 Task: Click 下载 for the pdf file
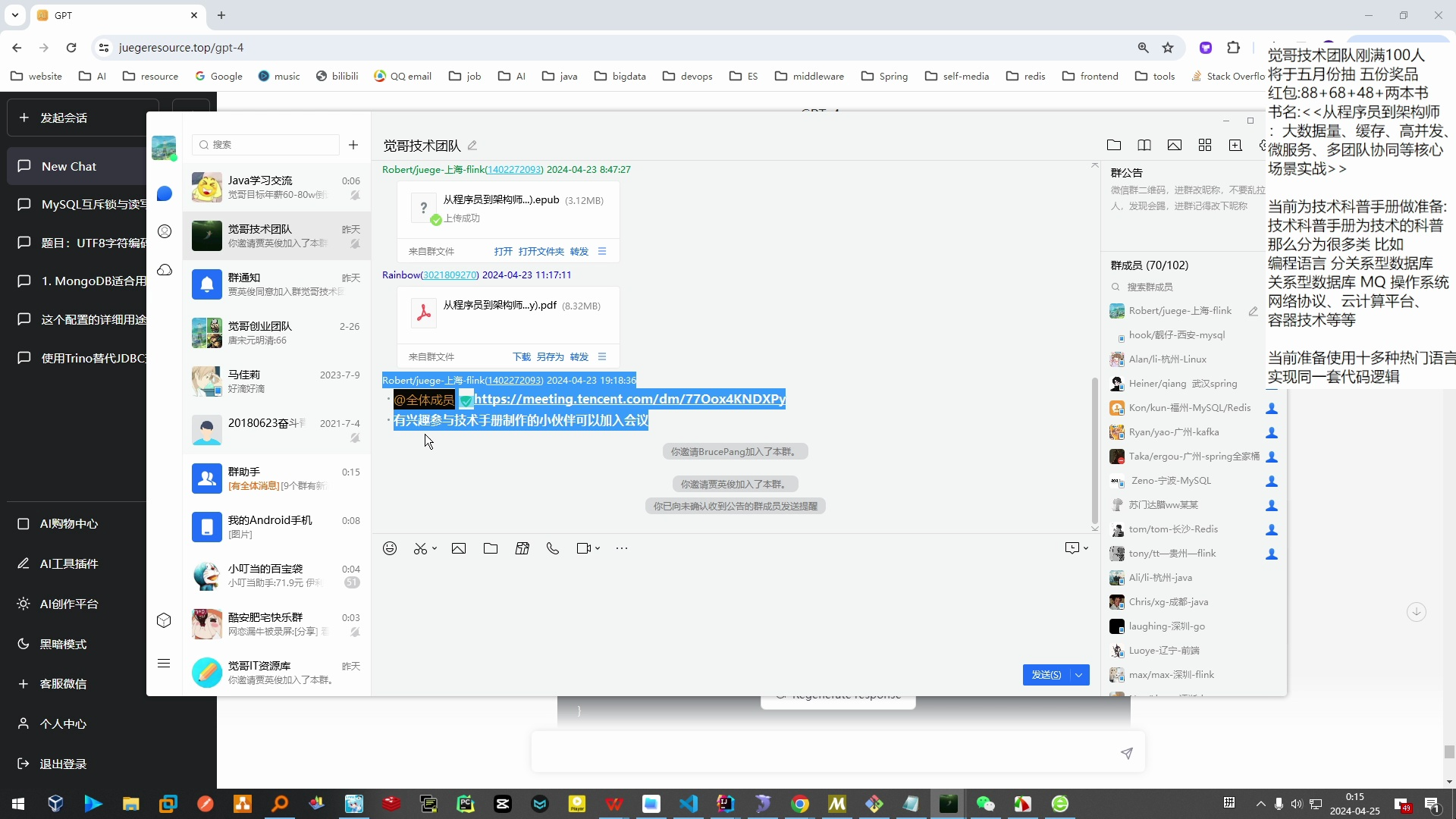click(522, 356)
